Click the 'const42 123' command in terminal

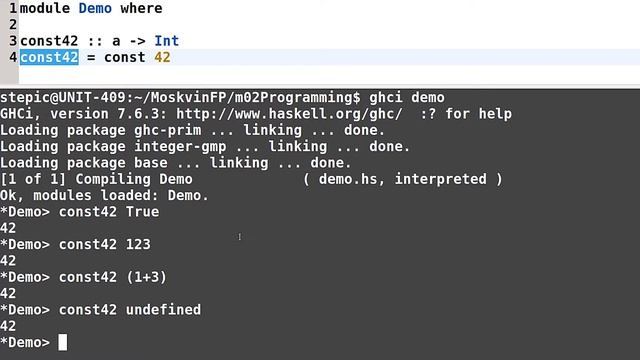coord(105,244)
